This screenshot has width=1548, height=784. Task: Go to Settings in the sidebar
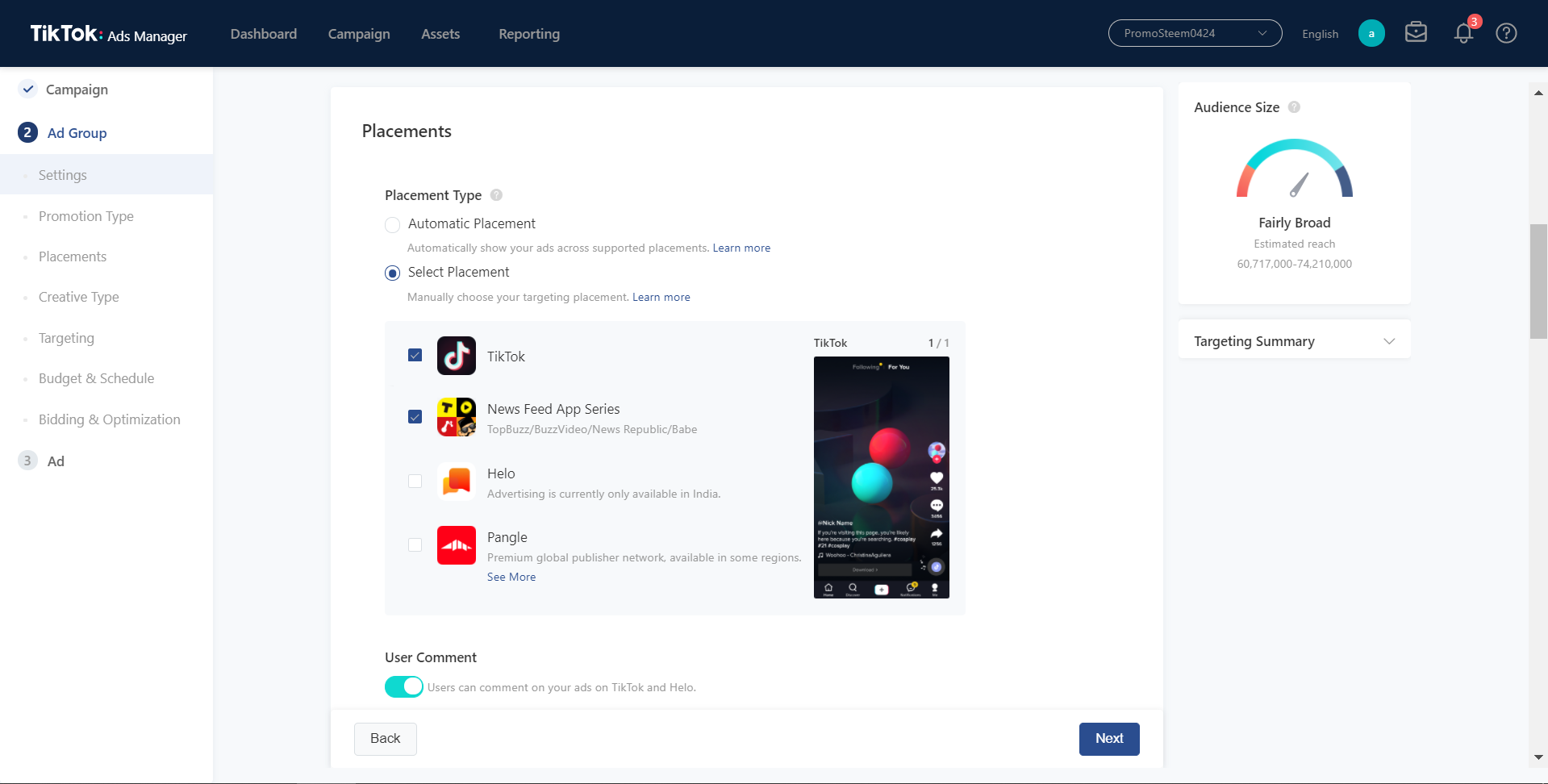(x=106, y=175)
